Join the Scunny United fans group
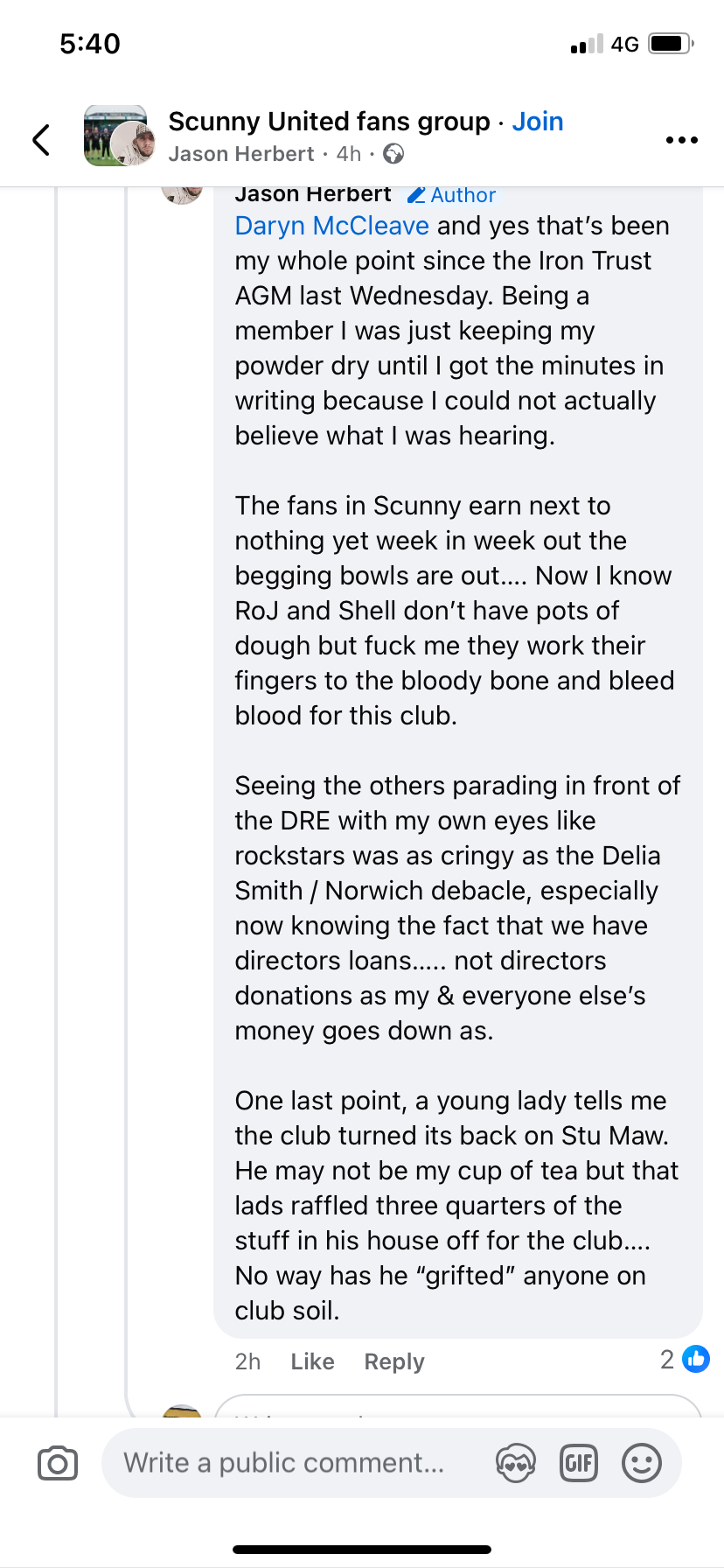Image resolution: width=724 pixels, height=1568 pixels. 537,122
